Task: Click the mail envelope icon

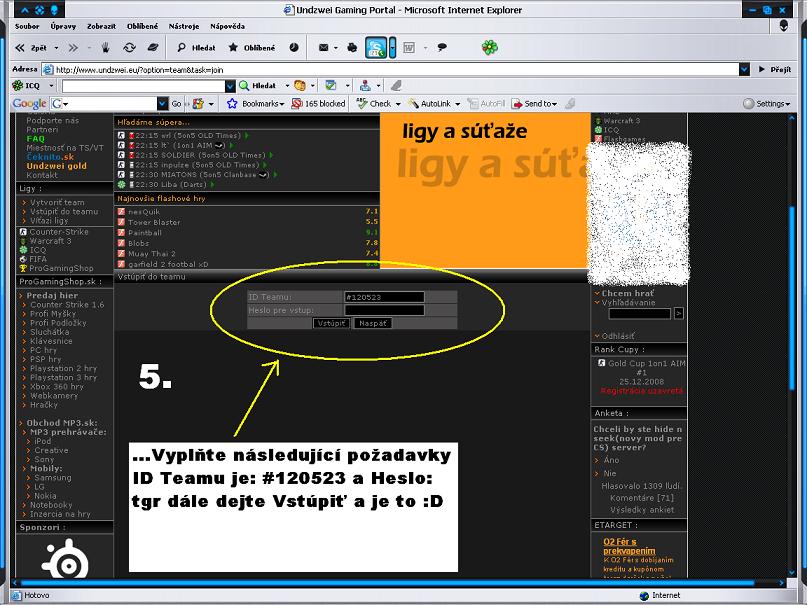Action: click(x=323, y=48)
